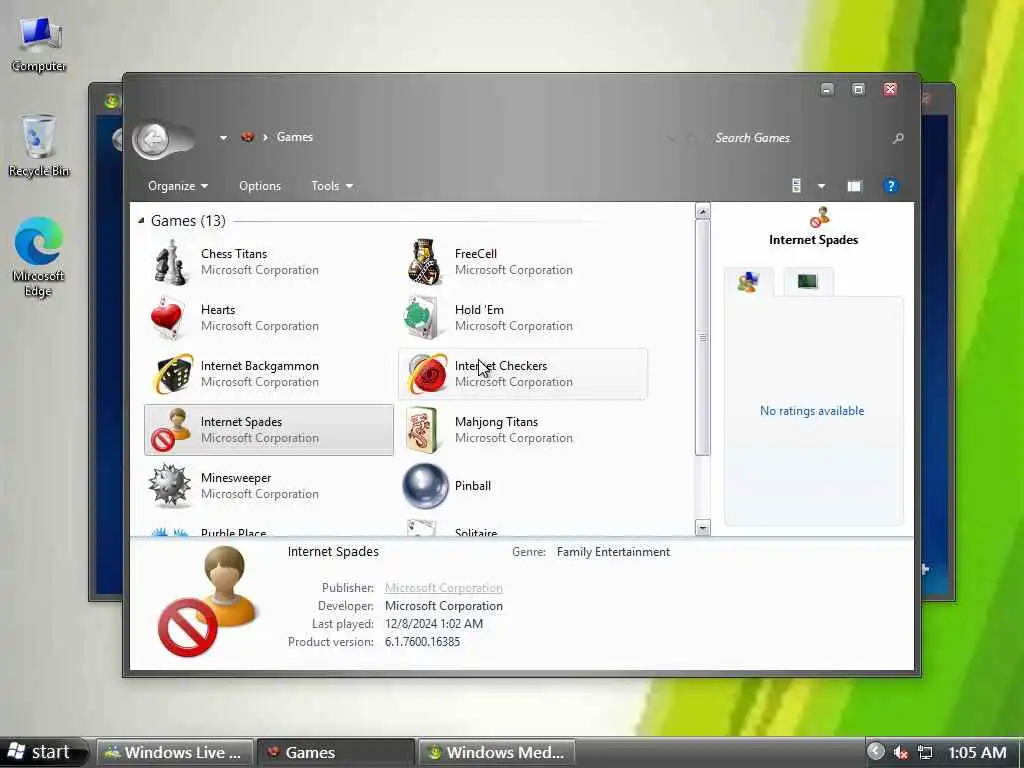The width and height of the screenshot is (1024, 768).
Task: Select the Microsoft Edge desktop icon
Action: (x=39, y=257)
